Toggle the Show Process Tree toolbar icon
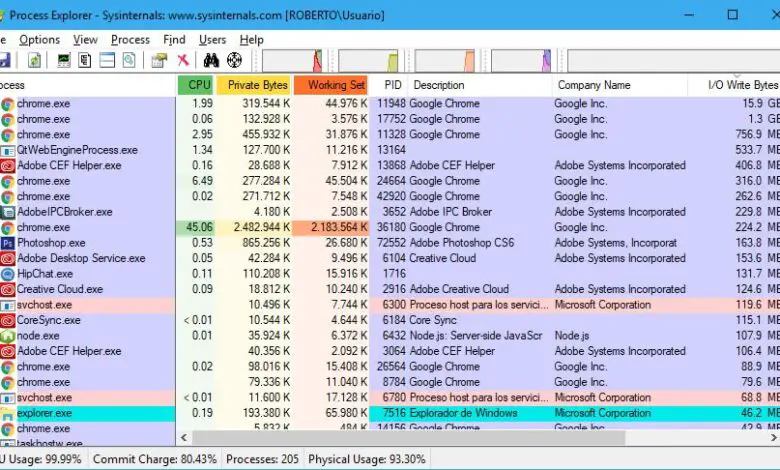This screenshot has height=470, width=780. pos(85,60)
